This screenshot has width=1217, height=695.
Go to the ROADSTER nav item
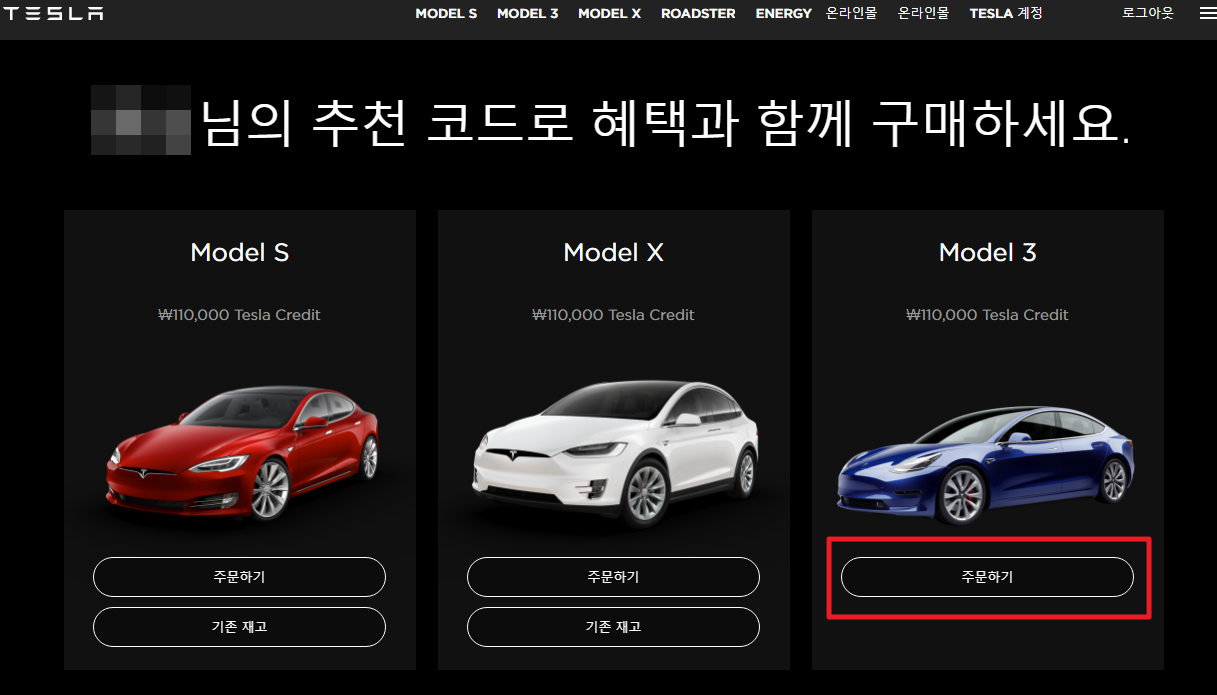click(698, 14)
